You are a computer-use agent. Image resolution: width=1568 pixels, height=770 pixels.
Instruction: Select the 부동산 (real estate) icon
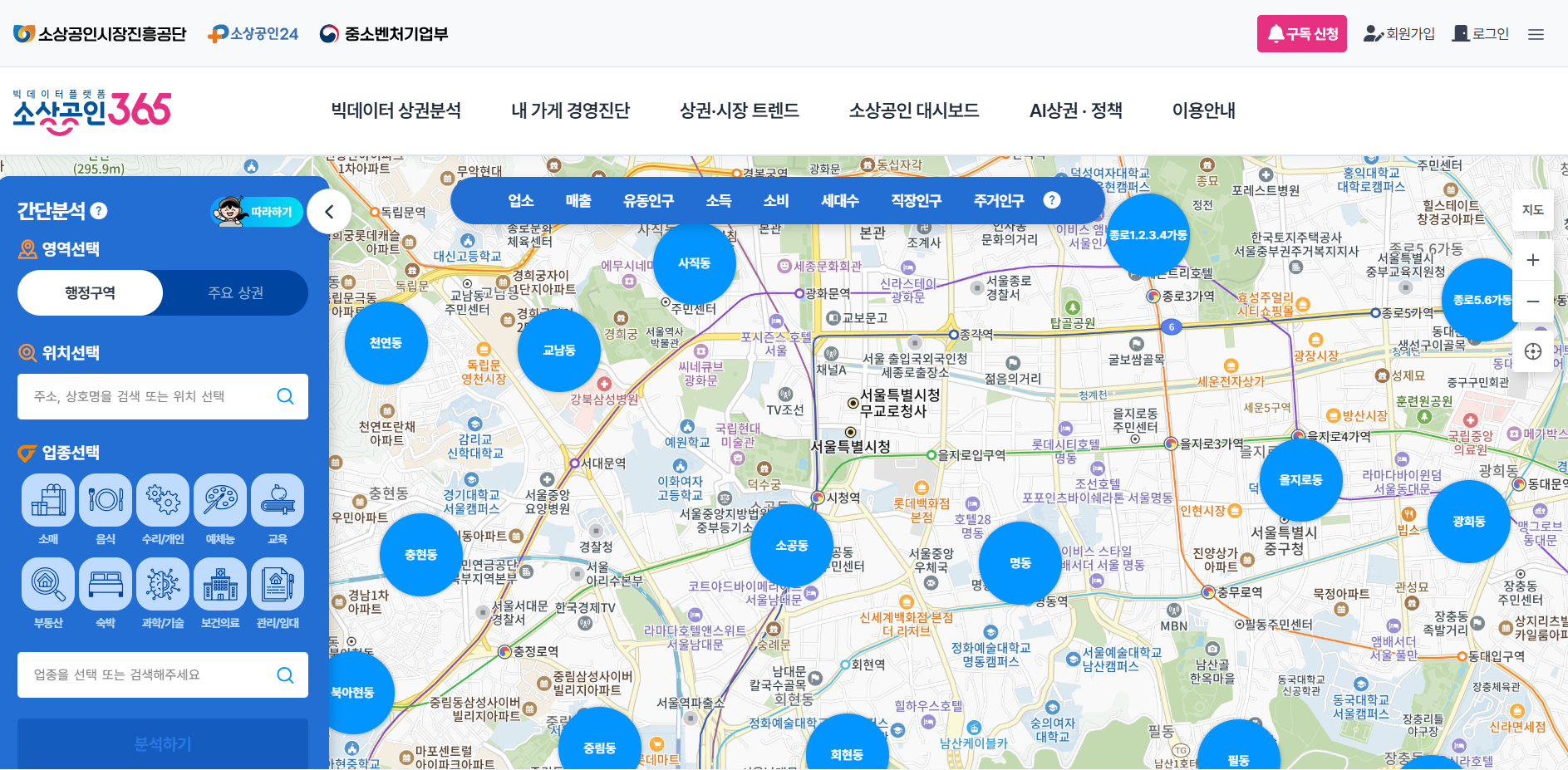(x=48, y=584)
